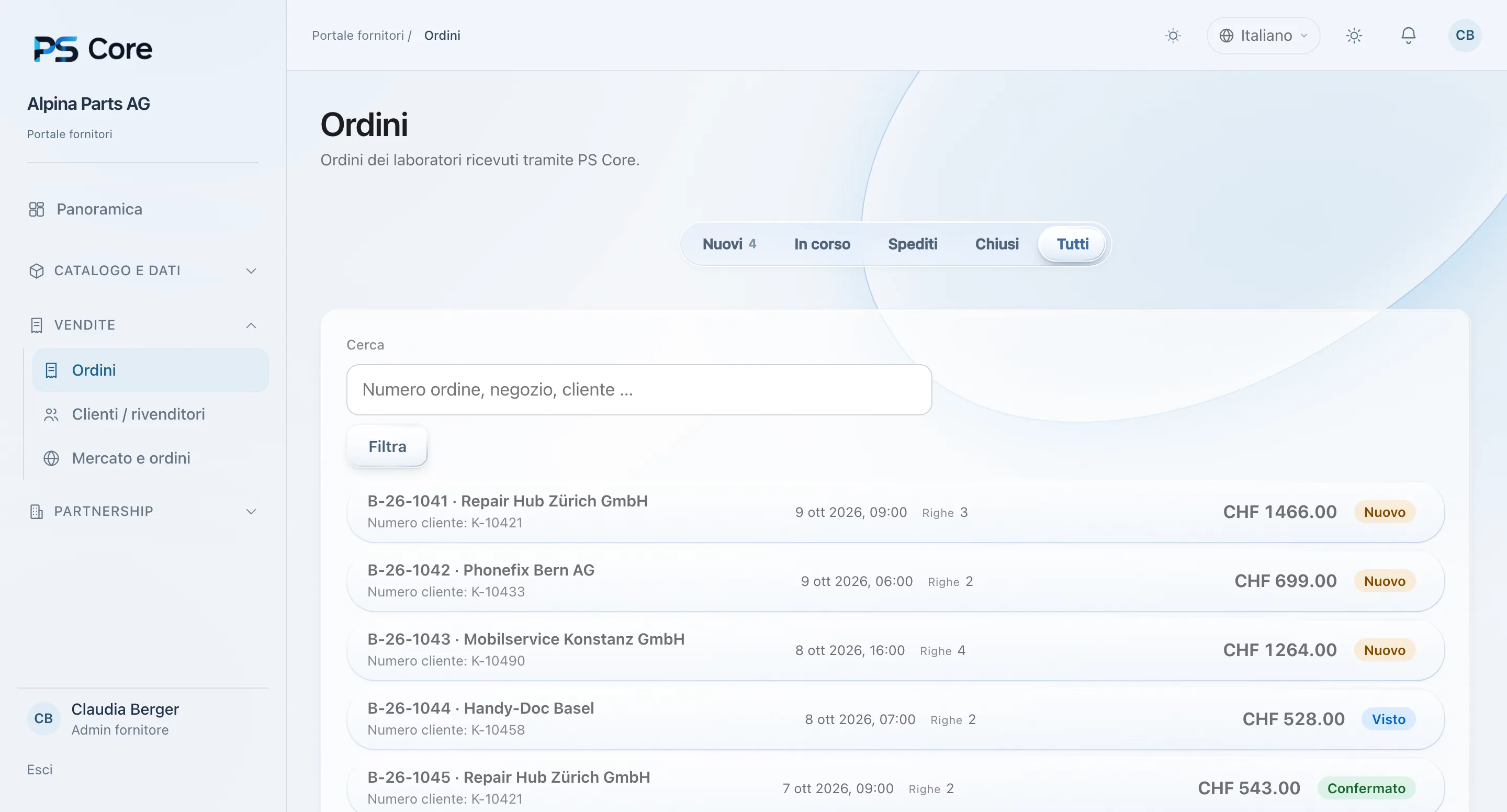Image resolution: width=1507 pixels, height=812 pixels.
Task: Open the CB avatar in the header
Action: [1464, 36]
